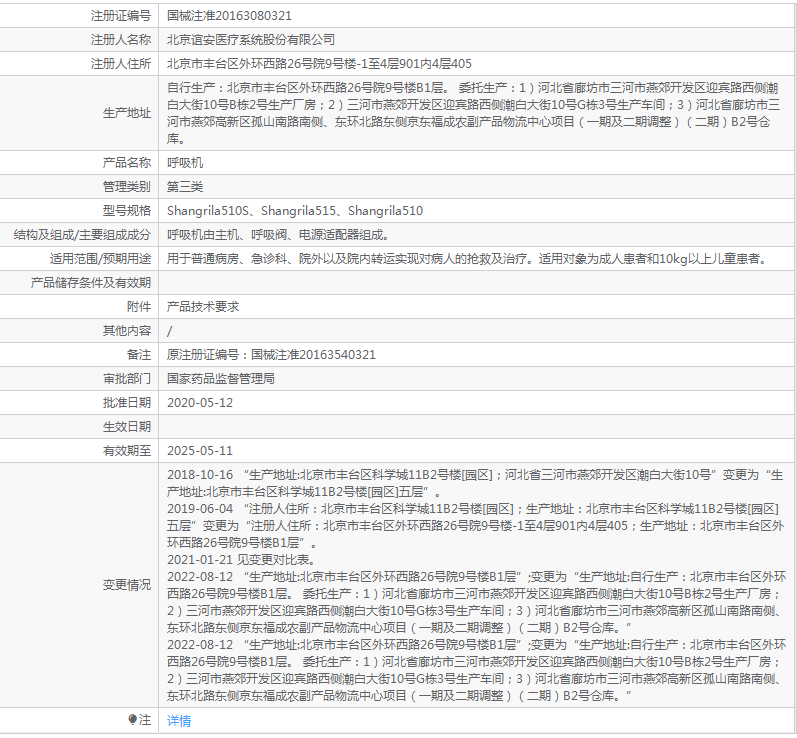The width and height of the screenshot is (797, 738).
Task: Select approval date 2020-05-12
Action: [x=200, y=403]
